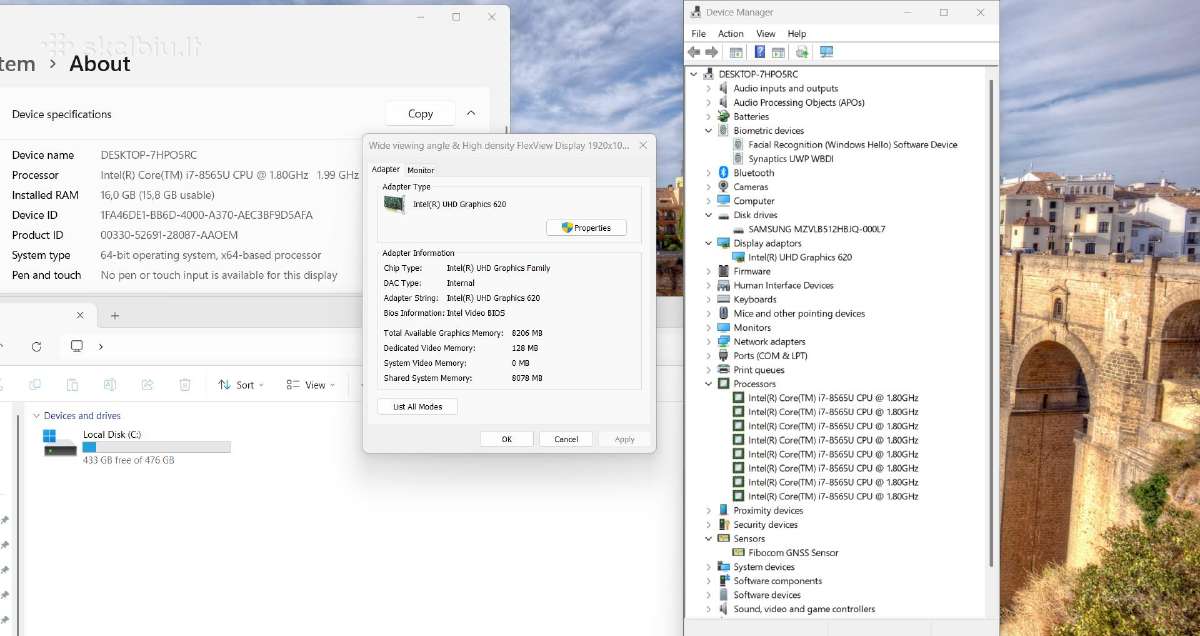
Task: Expand the Network adapters category
Action: click(x=708, y=342)
